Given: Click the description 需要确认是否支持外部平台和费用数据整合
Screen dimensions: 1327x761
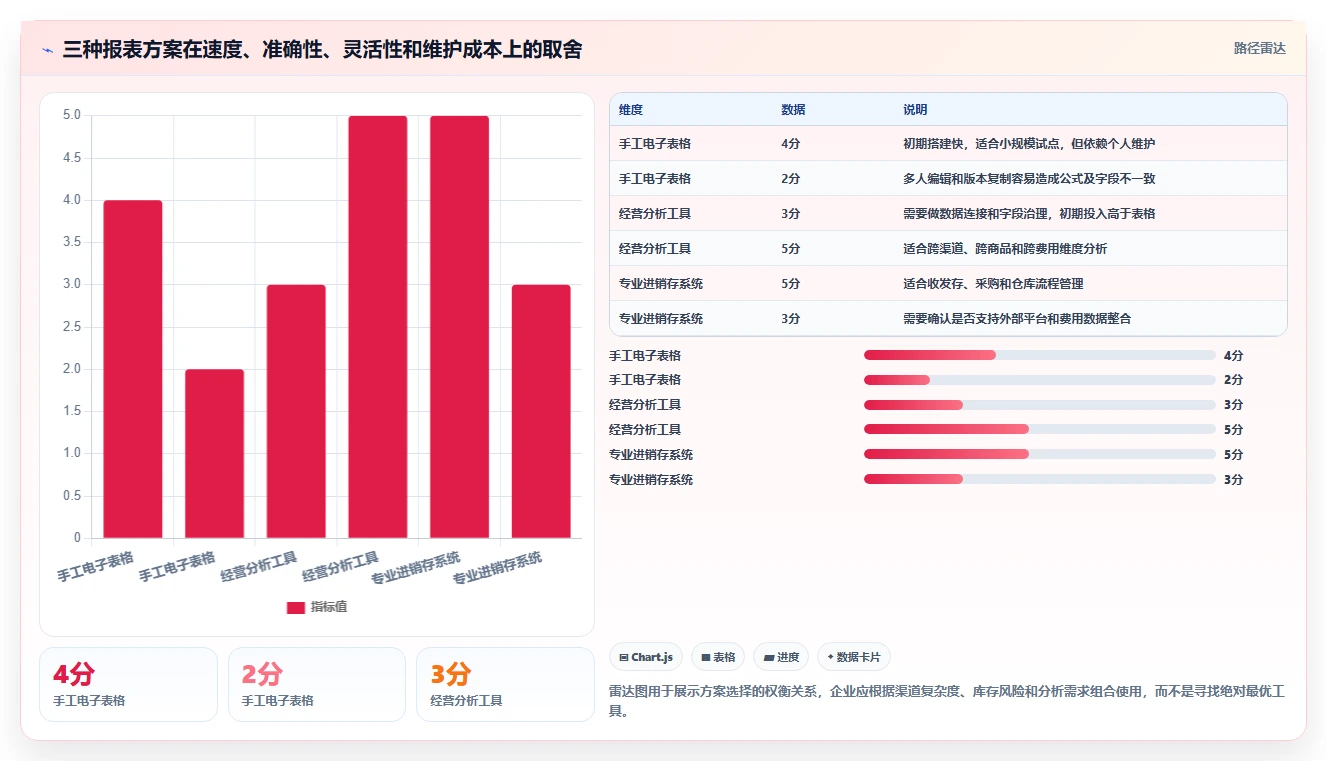Looking at the screenshot, I should click(1017, 318).
